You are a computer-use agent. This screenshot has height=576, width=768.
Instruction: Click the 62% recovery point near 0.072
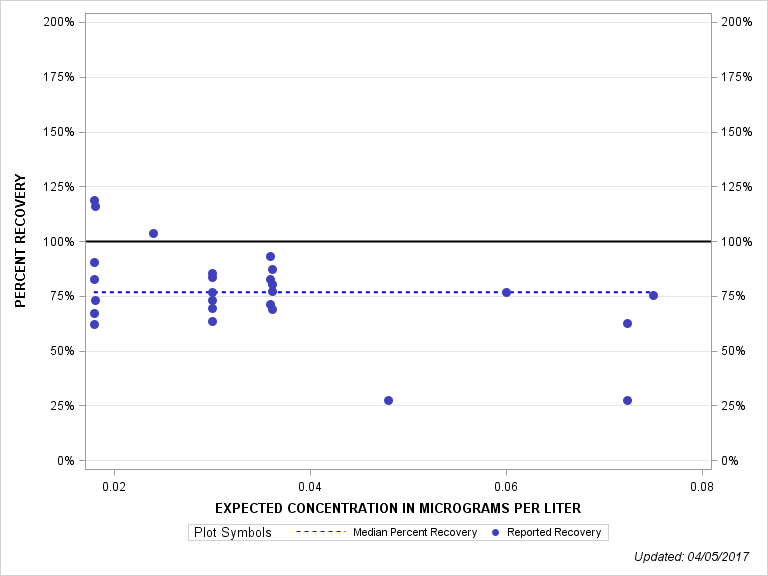point(627,324)
